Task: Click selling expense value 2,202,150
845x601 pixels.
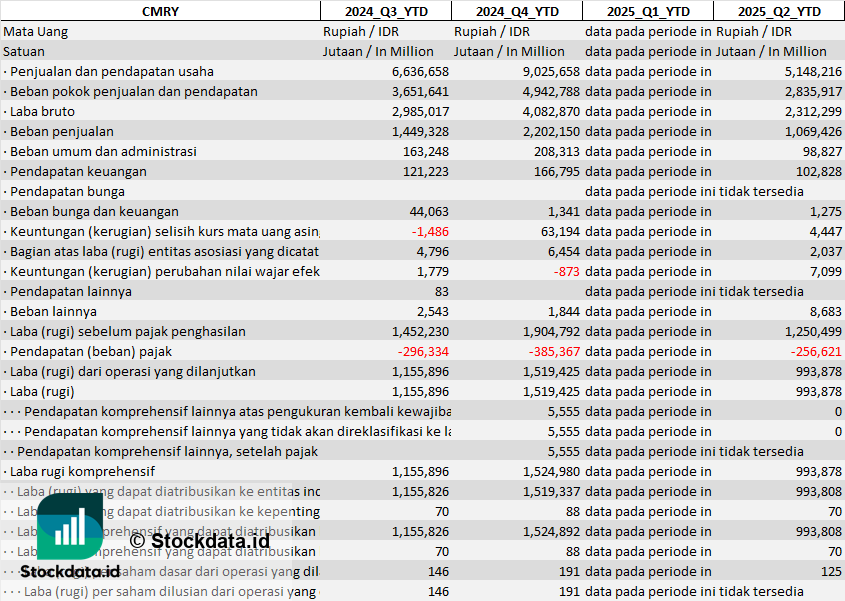Action: pos(551,132)
